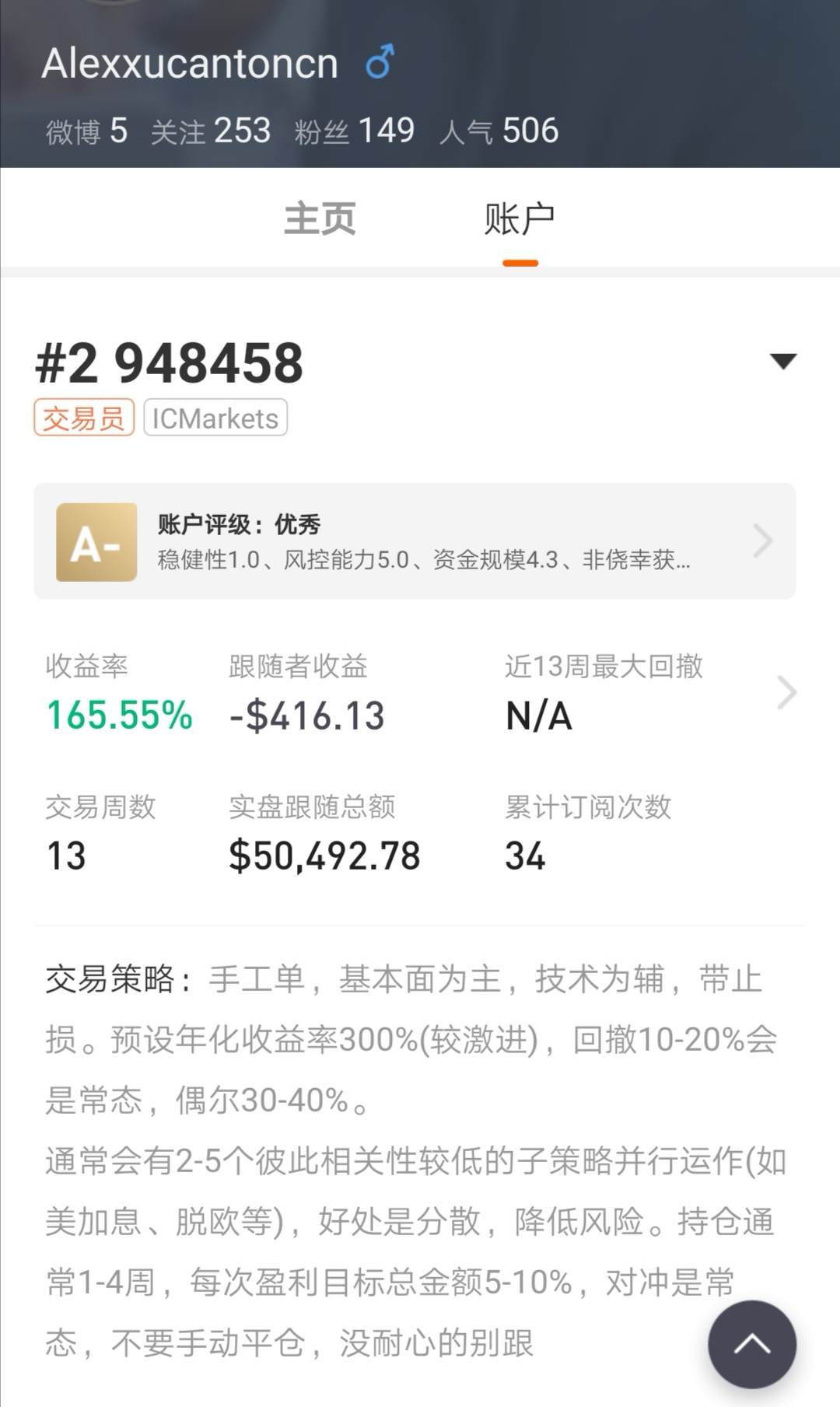Image resolution: width=840 pixels, height=1407 pixels.
Task: Open the 关注 253 following list
Action: tap(211, 131)
